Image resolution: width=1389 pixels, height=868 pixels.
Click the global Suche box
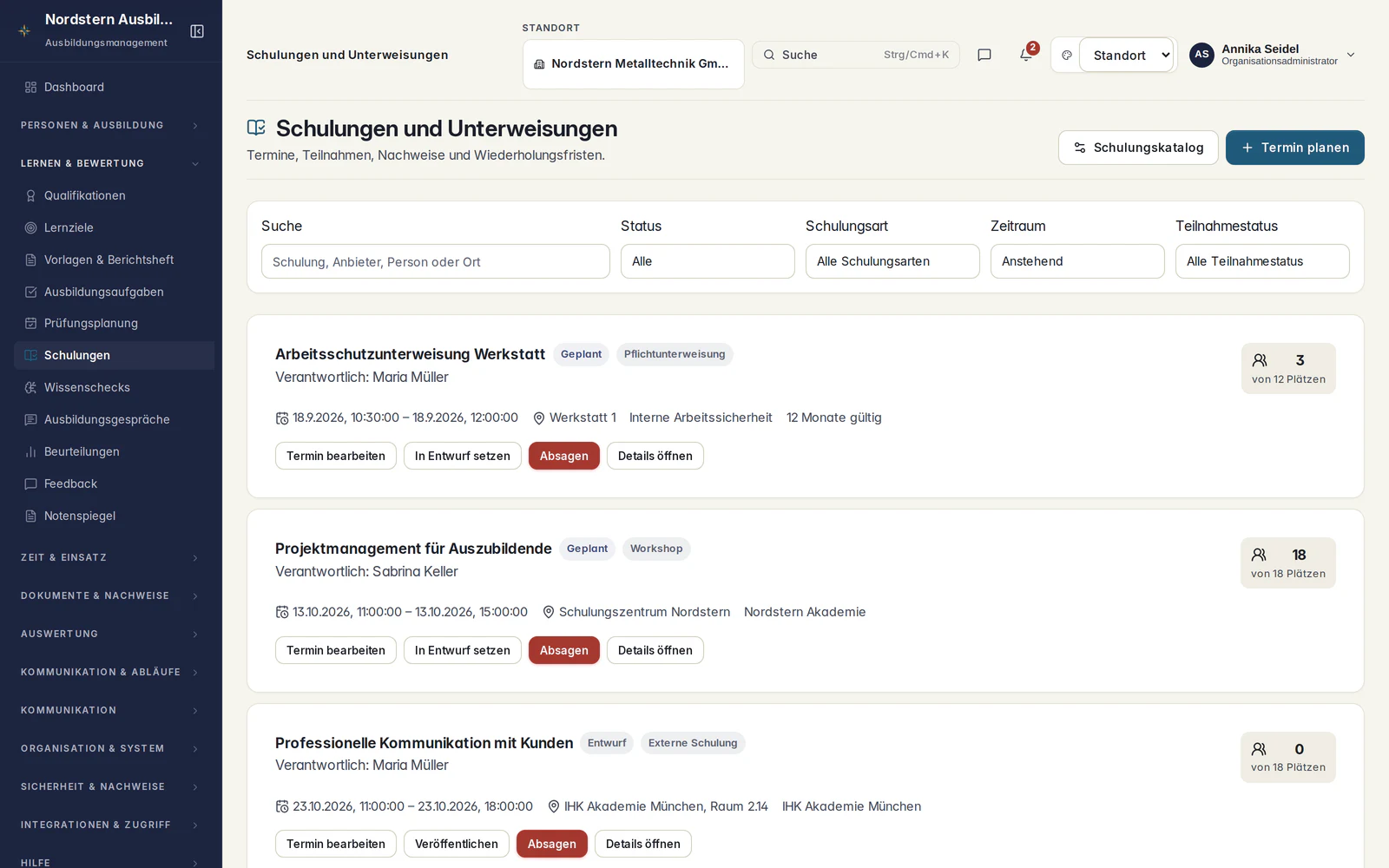[856, 55]
